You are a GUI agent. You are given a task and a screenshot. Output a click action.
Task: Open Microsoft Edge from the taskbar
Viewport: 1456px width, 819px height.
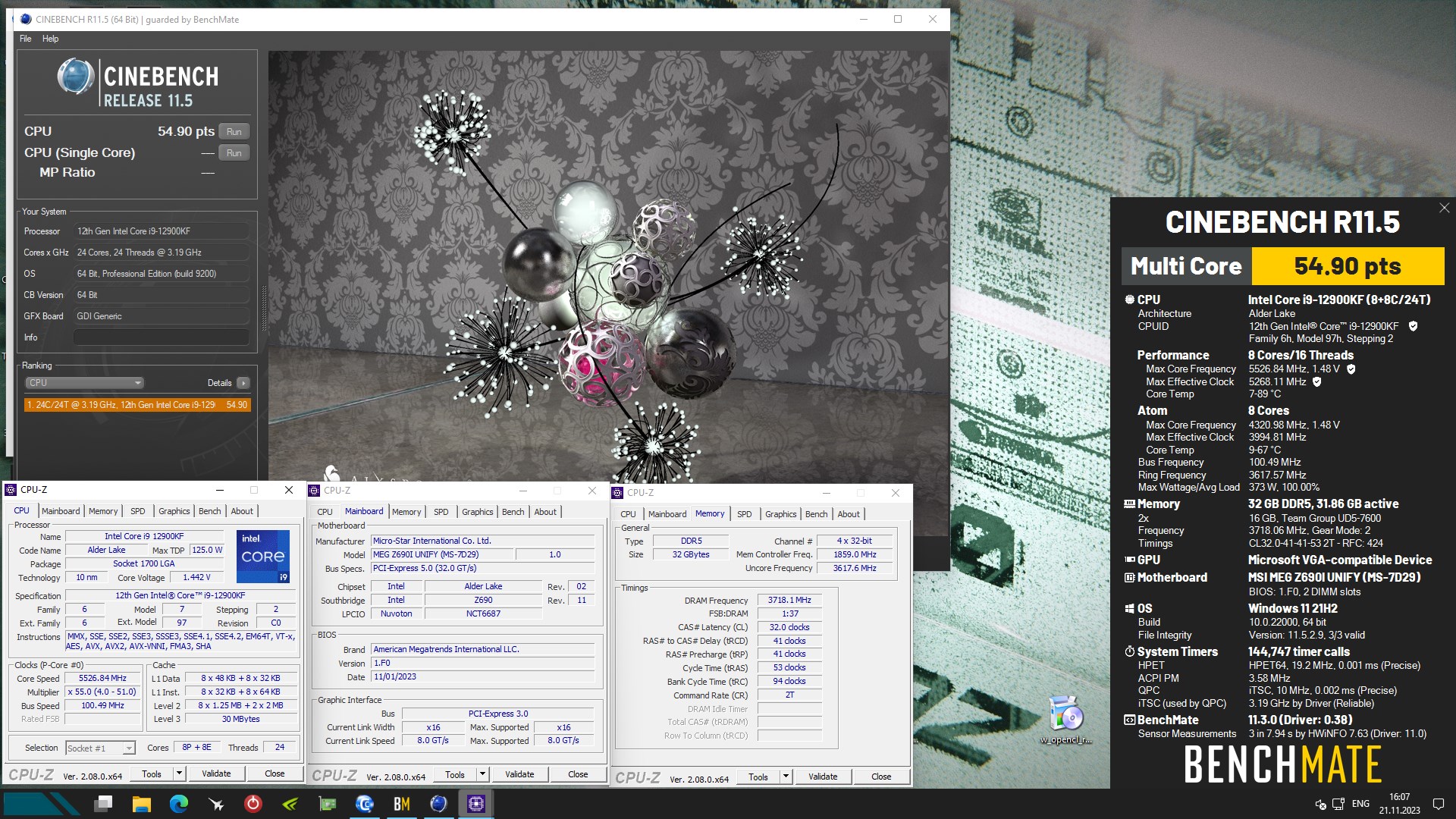click(179, 804)
